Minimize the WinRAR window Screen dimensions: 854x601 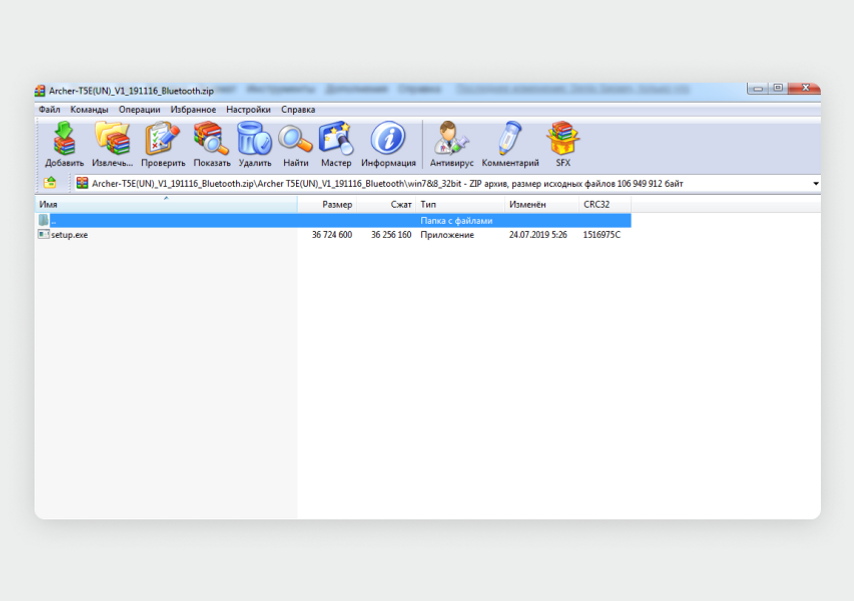758,88
